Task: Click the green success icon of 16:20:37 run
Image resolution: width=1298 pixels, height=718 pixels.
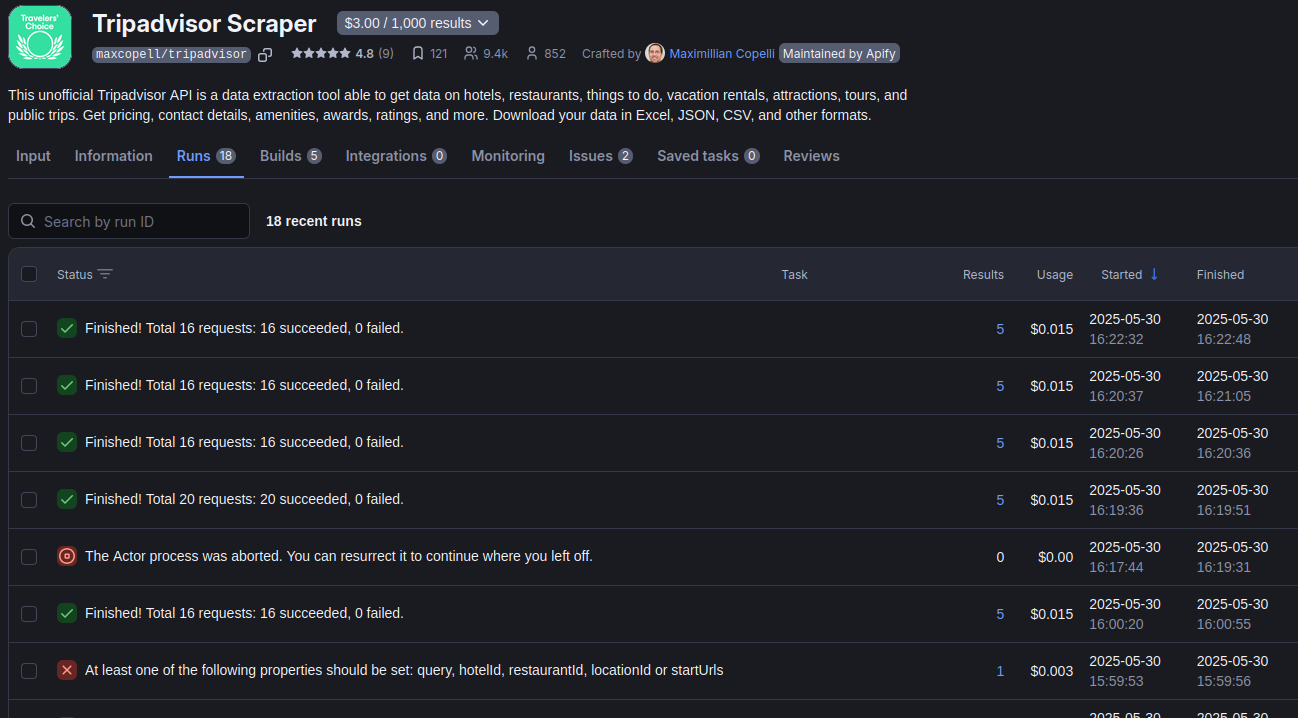Action: (x=67, y=385)
